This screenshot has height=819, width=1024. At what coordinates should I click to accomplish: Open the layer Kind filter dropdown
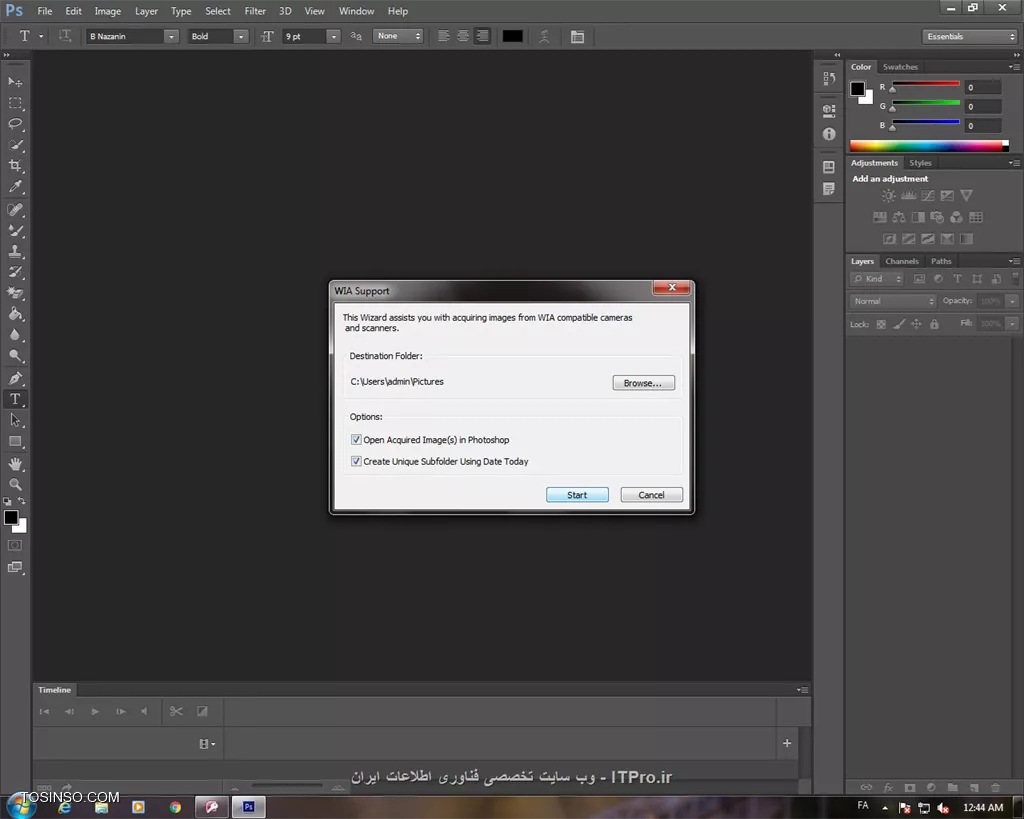pos(876,279)
